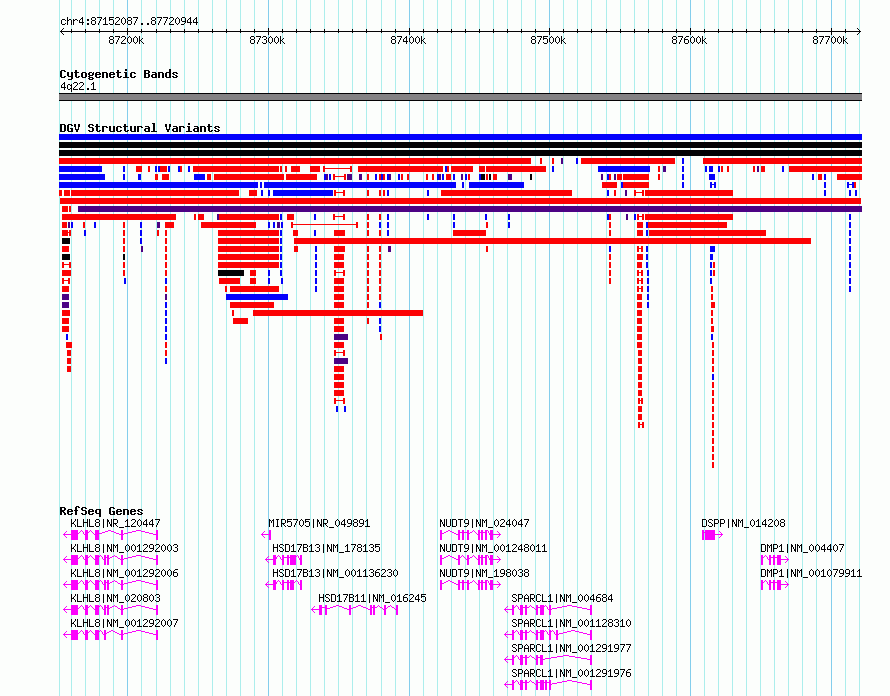Click the RefSeq Genes track title
Screen dimensions: 890x696
101,511
